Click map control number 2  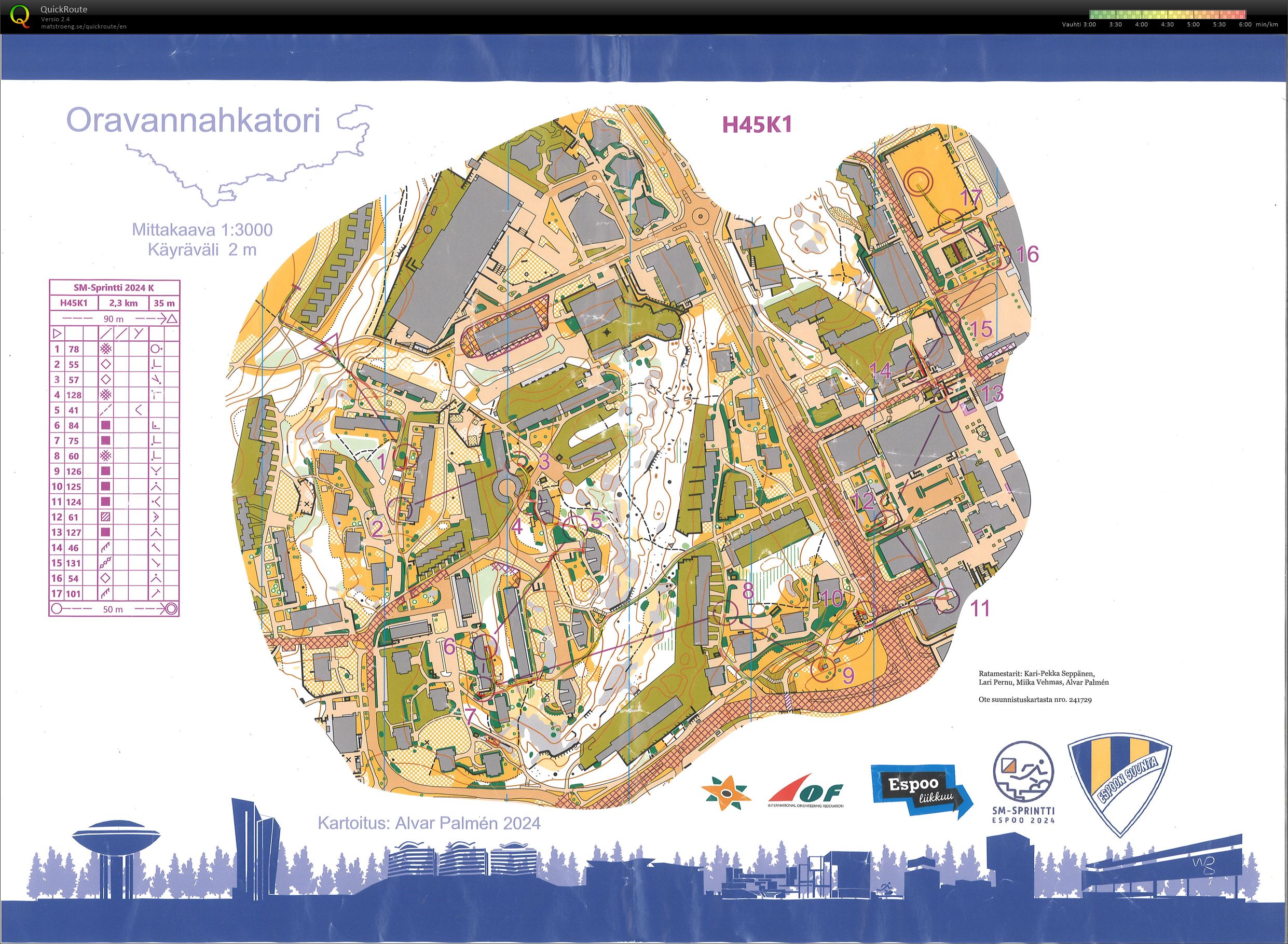pyautogui.click(x=377, y=529)
